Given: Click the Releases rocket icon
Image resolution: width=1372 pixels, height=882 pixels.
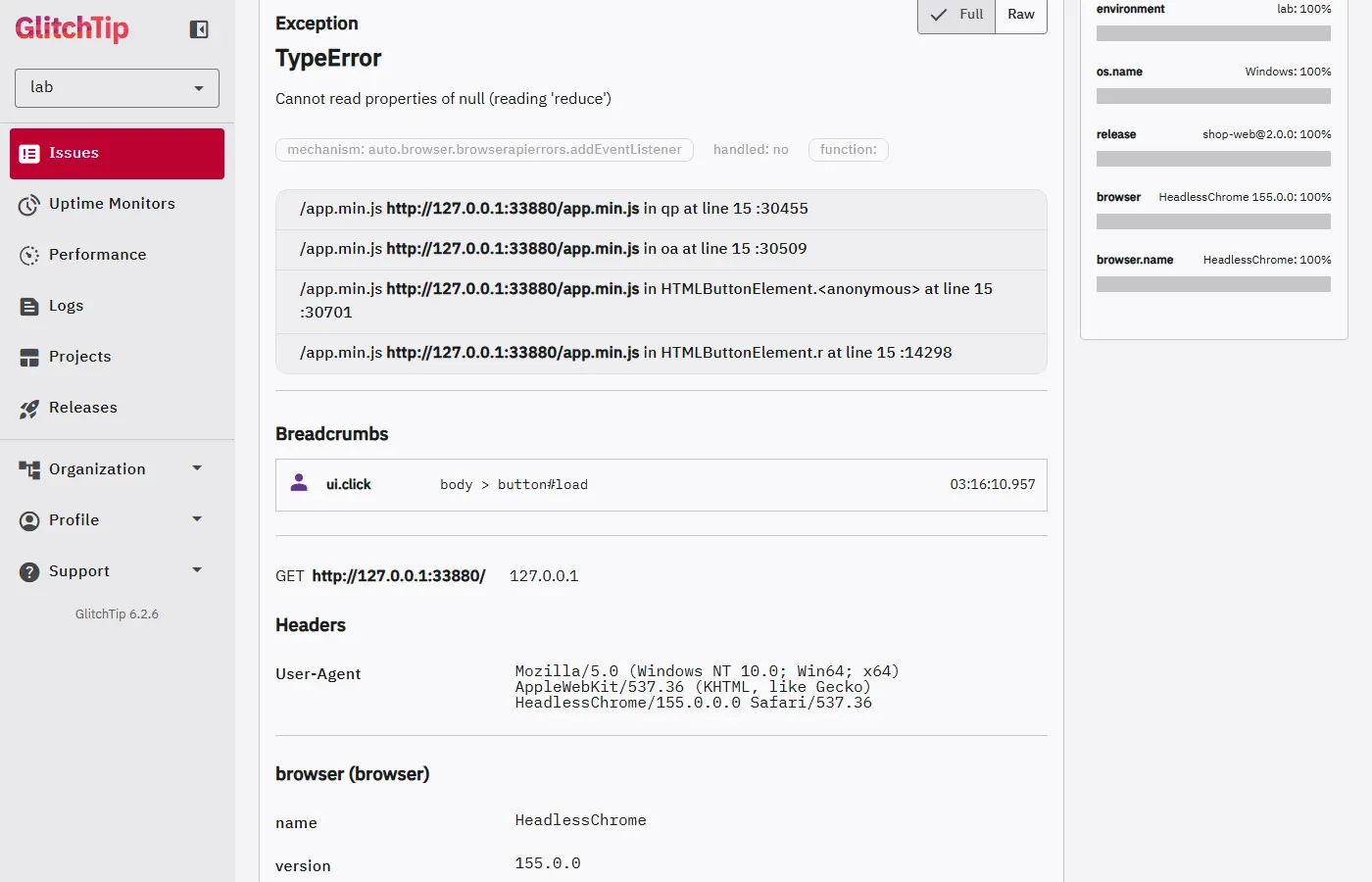Looking at the screenshot, I should [29, 409].
